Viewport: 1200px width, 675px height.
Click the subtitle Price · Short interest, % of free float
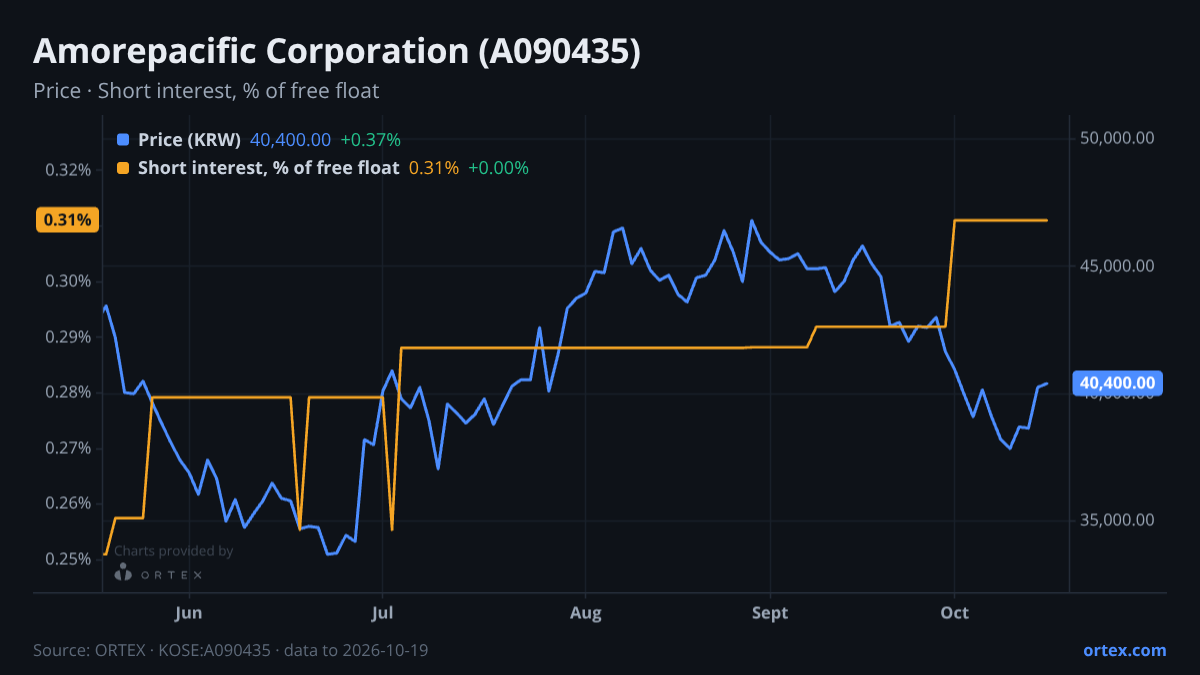[x=206, y=91]
